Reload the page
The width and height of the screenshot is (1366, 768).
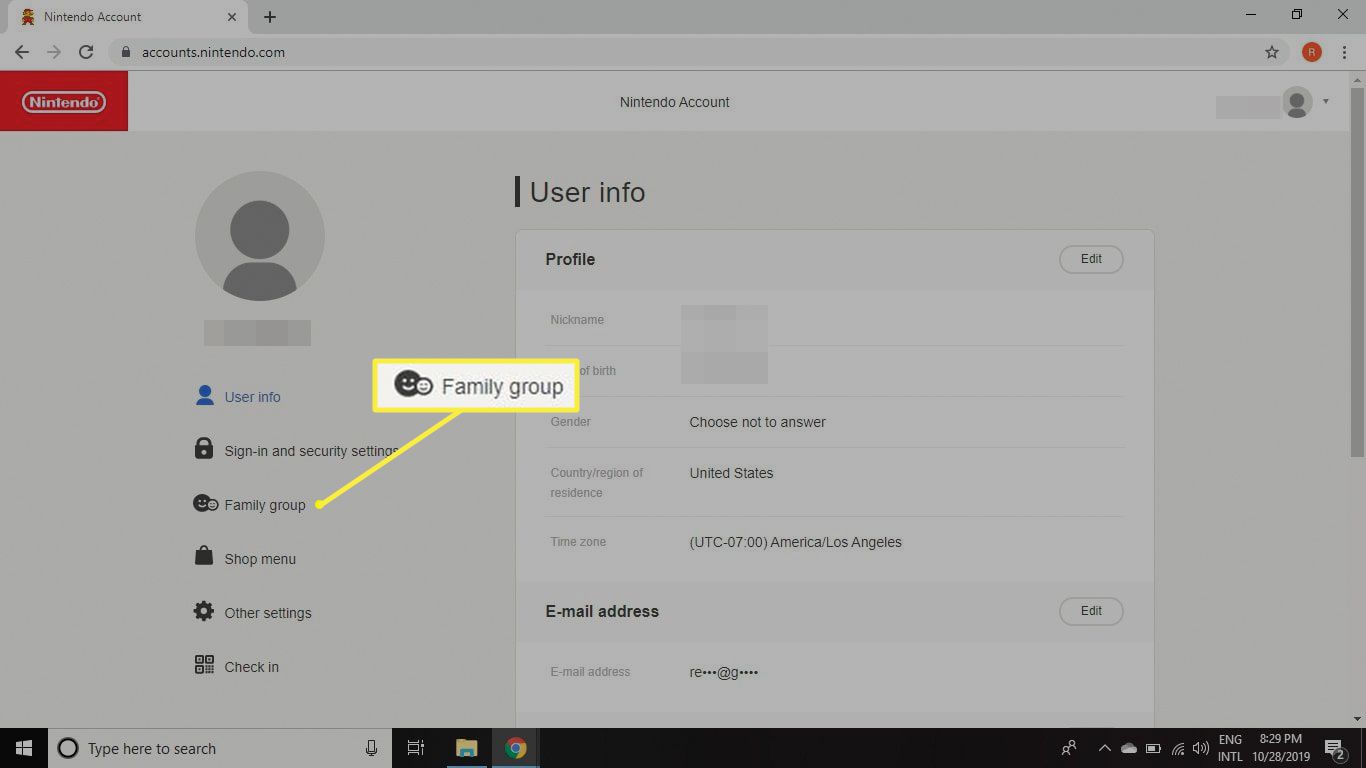86,52
